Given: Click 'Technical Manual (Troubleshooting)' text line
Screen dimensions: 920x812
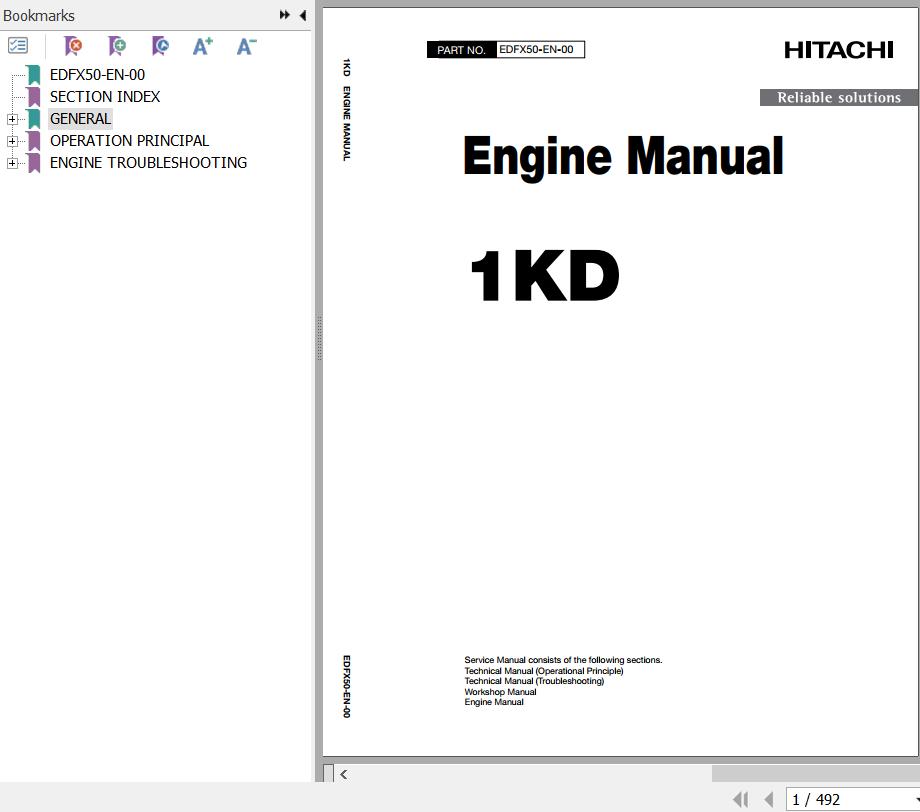Looking at the screenshot, I should click(x=535, y=681).
